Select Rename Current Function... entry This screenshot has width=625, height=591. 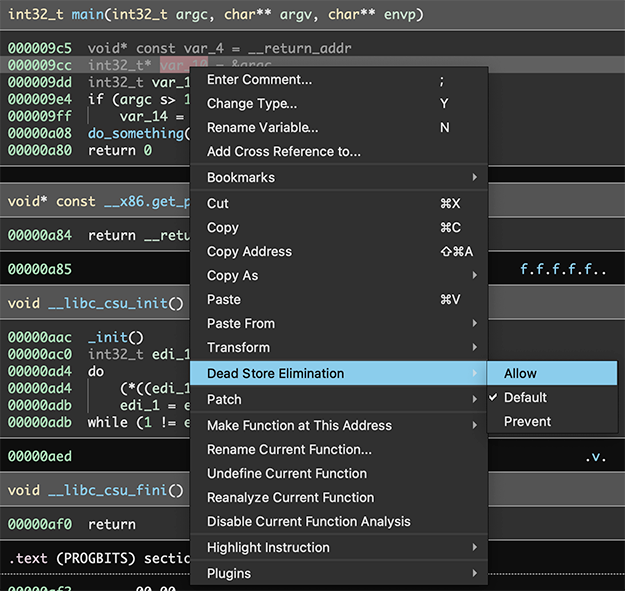click(339, 450)
